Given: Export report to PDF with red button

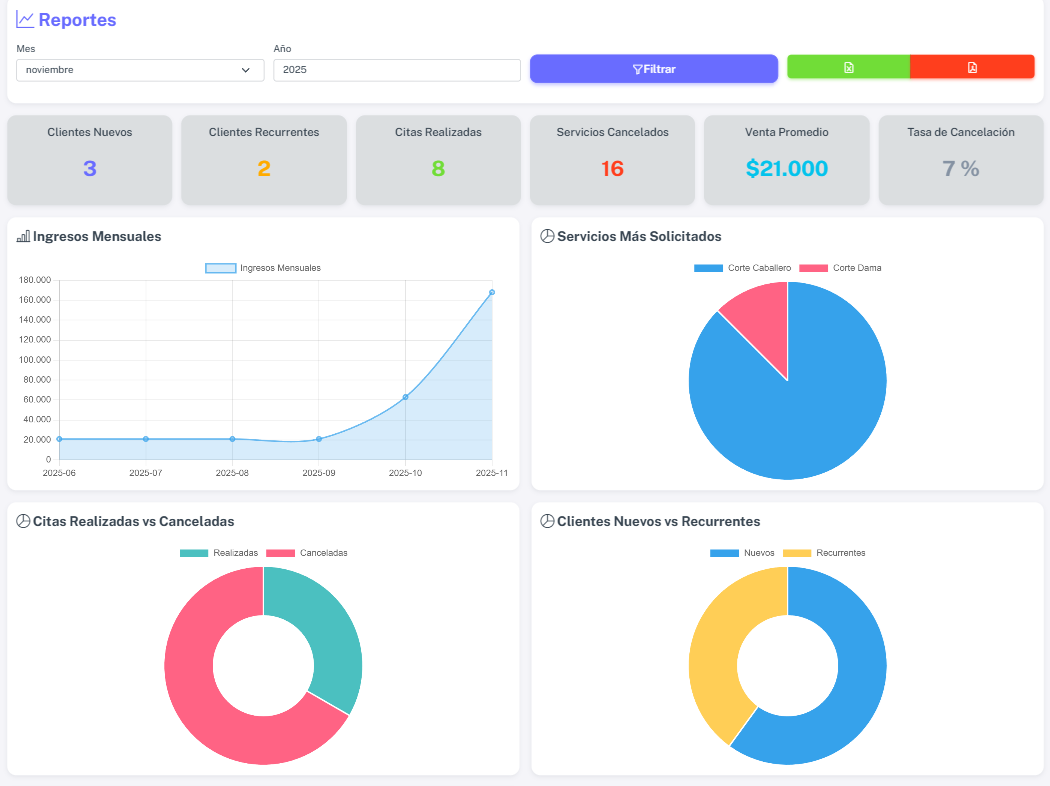Looking at the screenshot, I should click(x=972, y=67).
